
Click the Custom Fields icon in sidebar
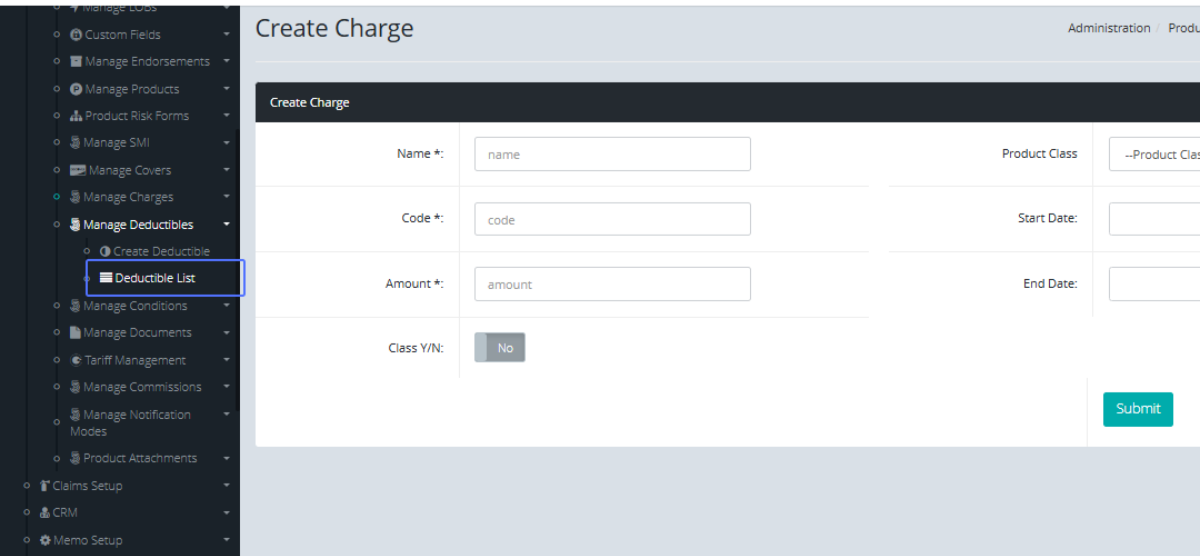76,35
